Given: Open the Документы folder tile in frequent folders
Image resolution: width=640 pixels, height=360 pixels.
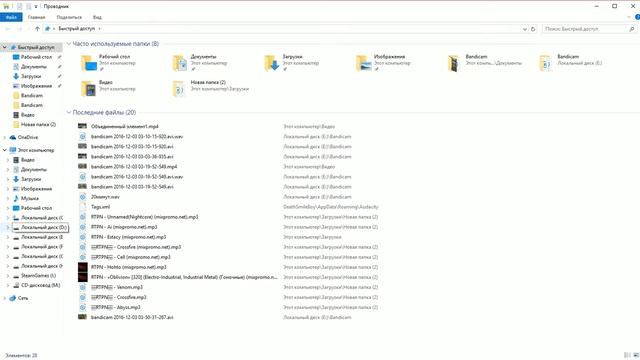Looking at the screenshot, I should pyautogui.click(x=200, y=62).
